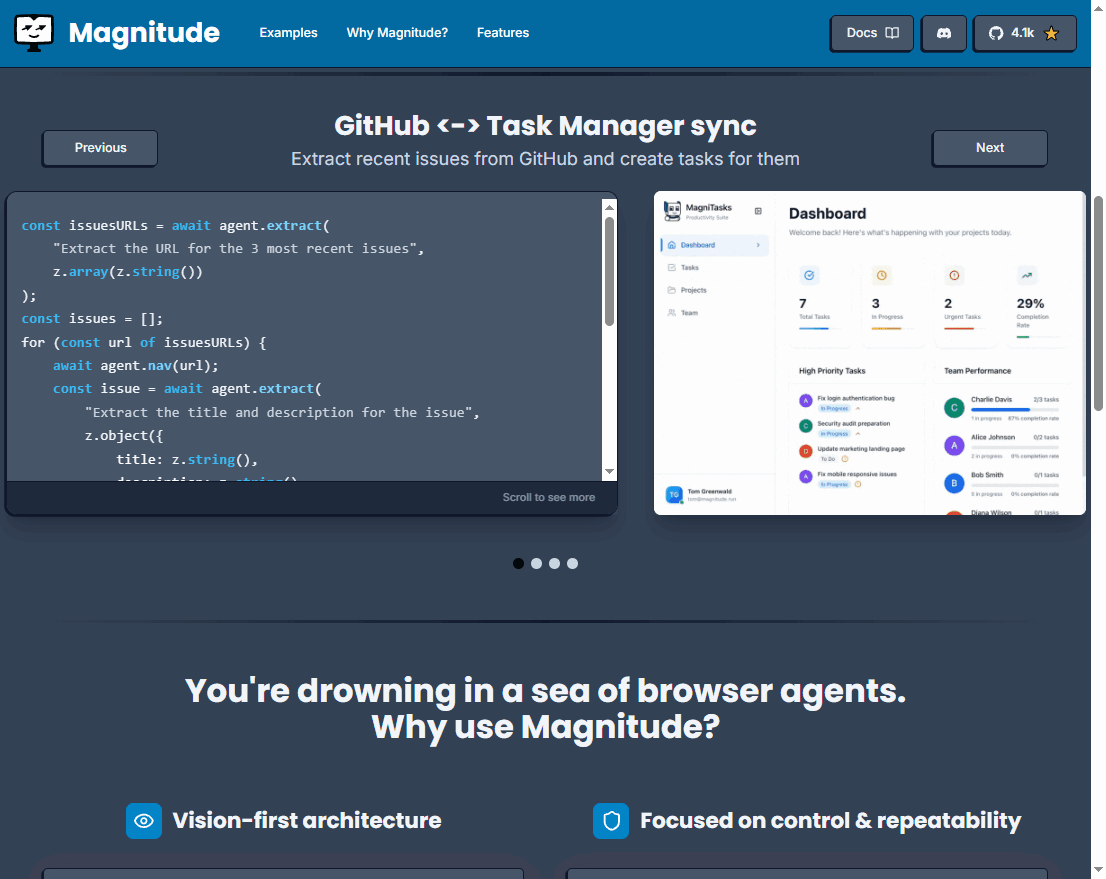Click the code panel scrollbar thumb

click(x=609, y=271)
